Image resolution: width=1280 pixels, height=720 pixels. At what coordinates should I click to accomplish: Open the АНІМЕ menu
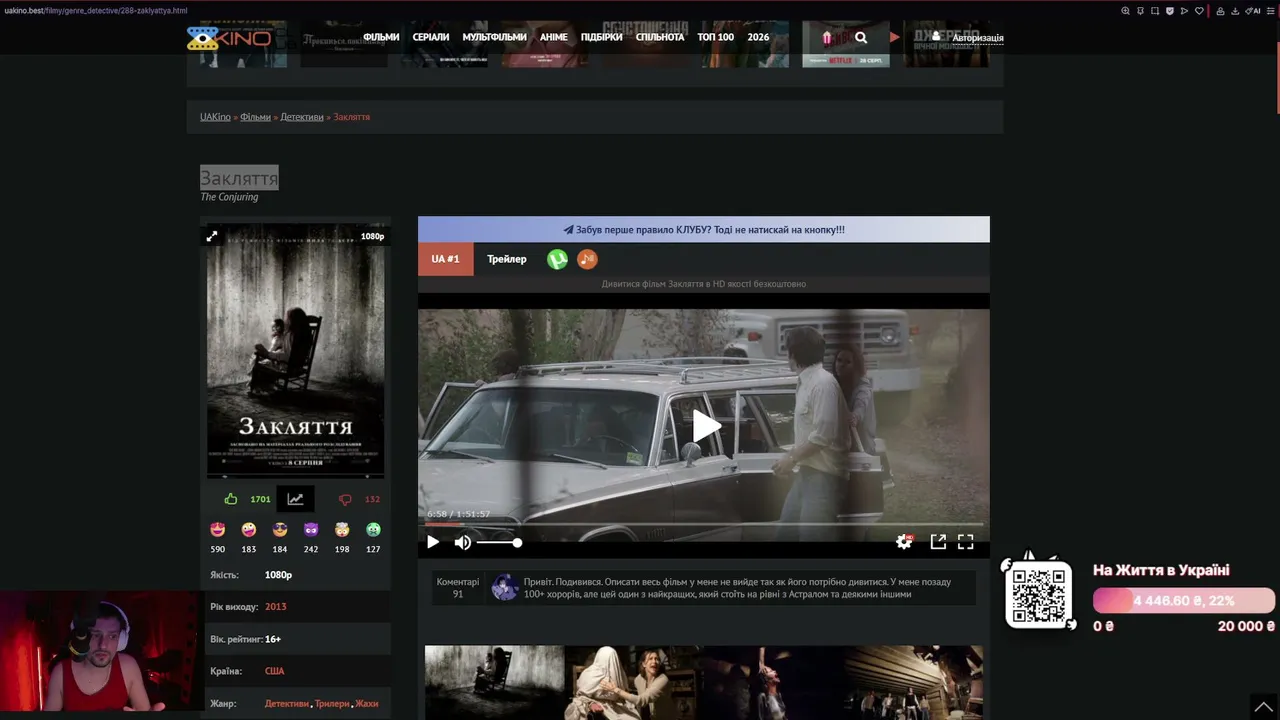point(553,37)
